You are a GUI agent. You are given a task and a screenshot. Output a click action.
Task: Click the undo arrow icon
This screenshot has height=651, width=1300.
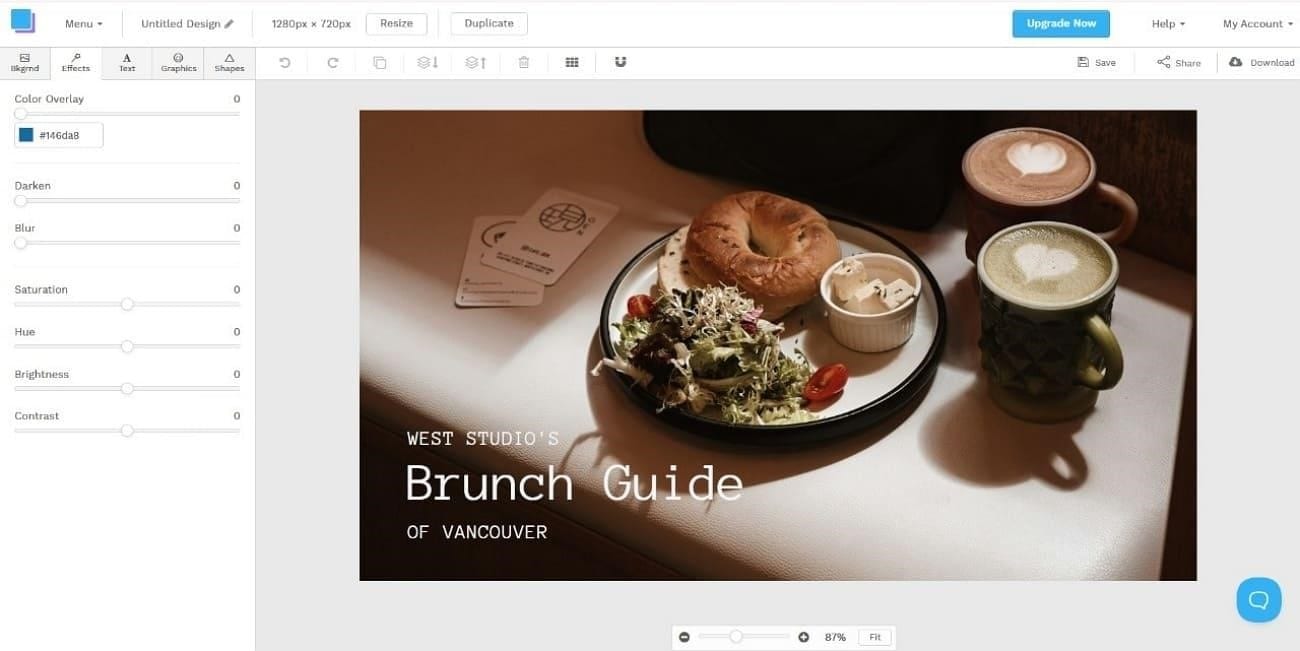285,62
